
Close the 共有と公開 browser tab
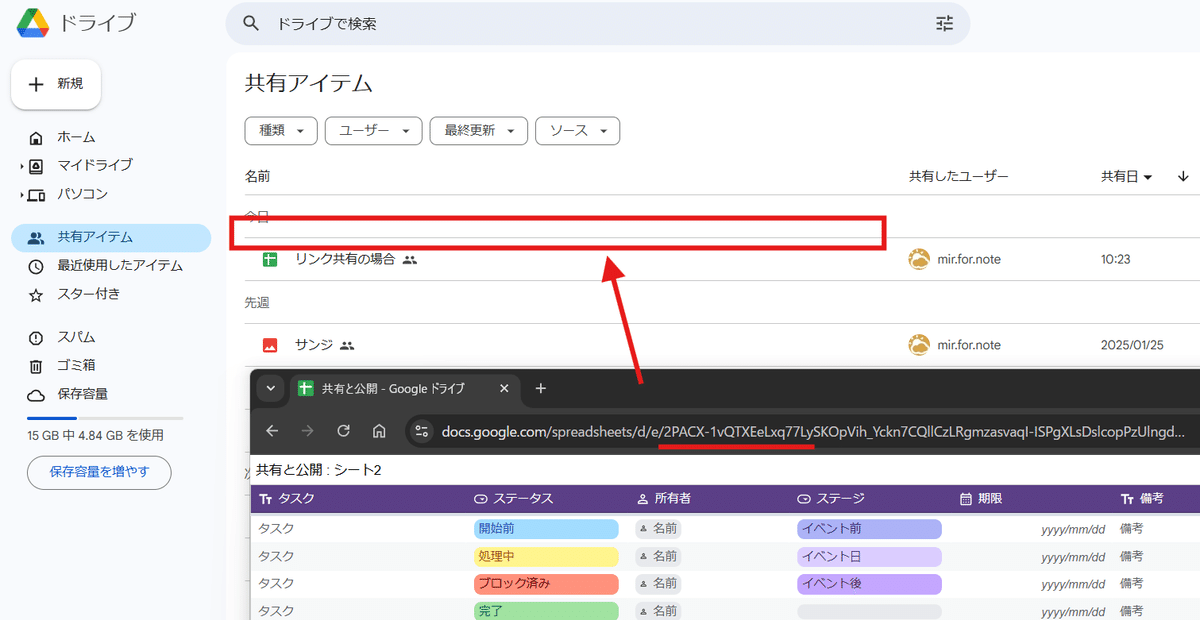(x=504, y=388)
